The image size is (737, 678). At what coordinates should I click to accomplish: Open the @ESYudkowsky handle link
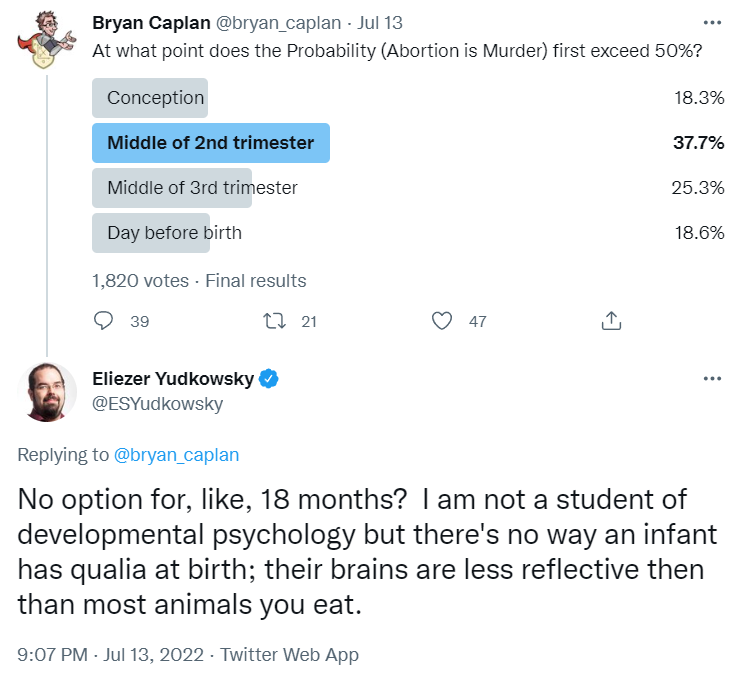click(x=157, y=404)
